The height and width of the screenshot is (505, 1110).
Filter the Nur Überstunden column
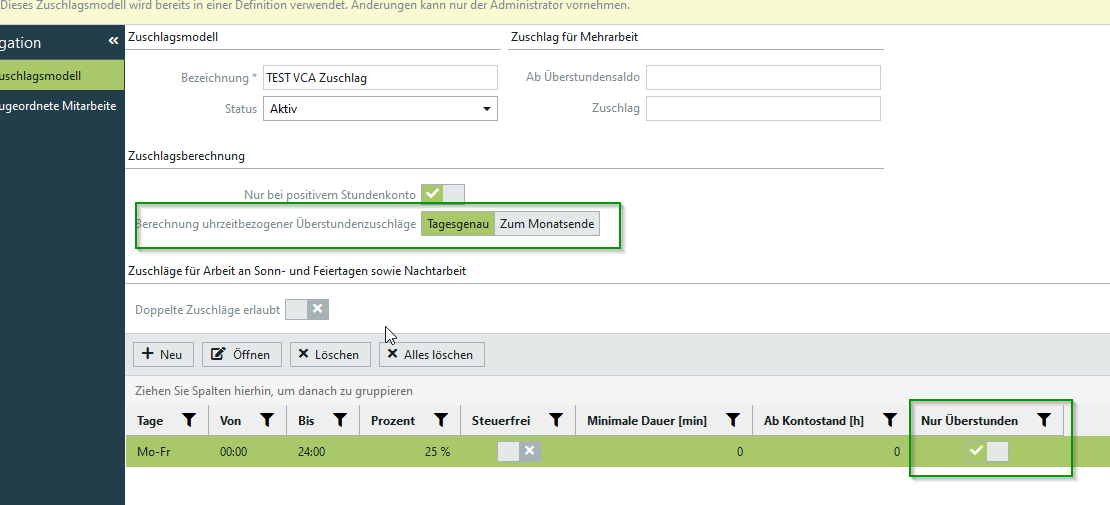pos(1044,421)
